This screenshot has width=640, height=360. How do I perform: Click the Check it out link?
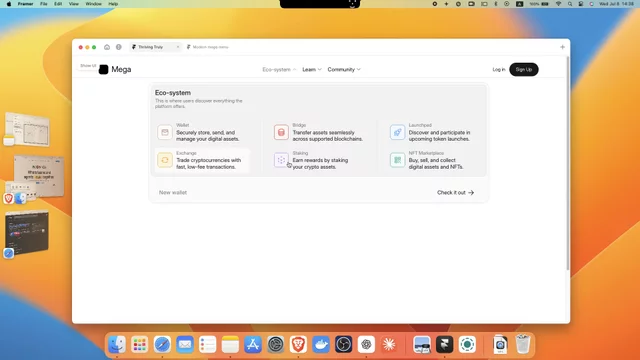[456, 193]
